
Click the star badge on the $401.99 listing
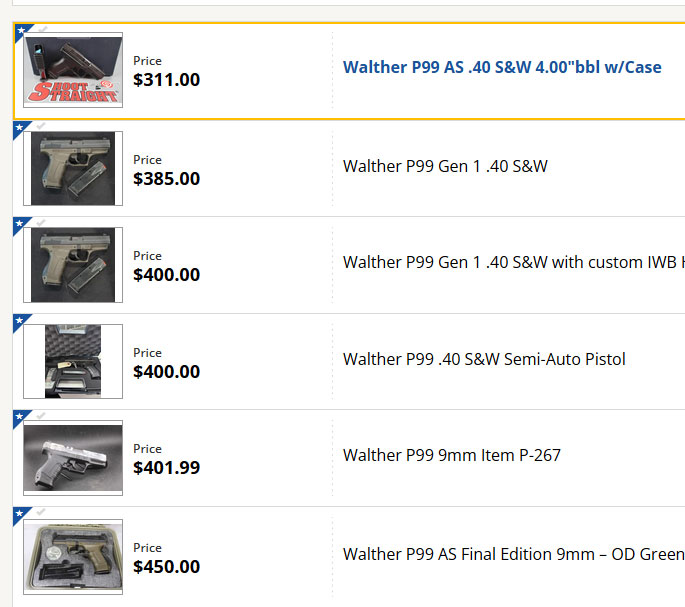point(20,417)
